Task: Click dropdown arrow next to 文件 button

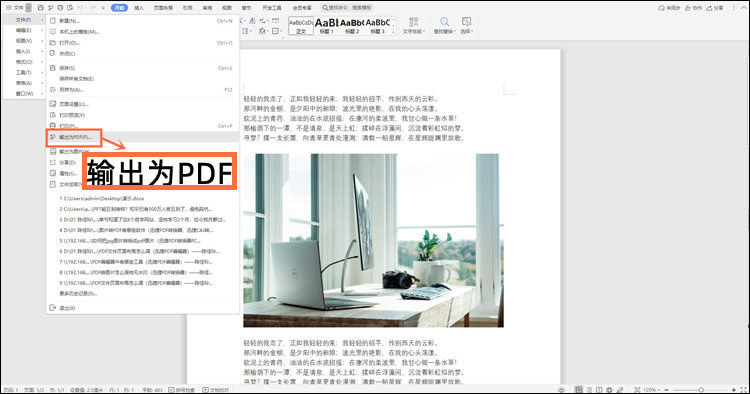Action: [x=29, y=8]
